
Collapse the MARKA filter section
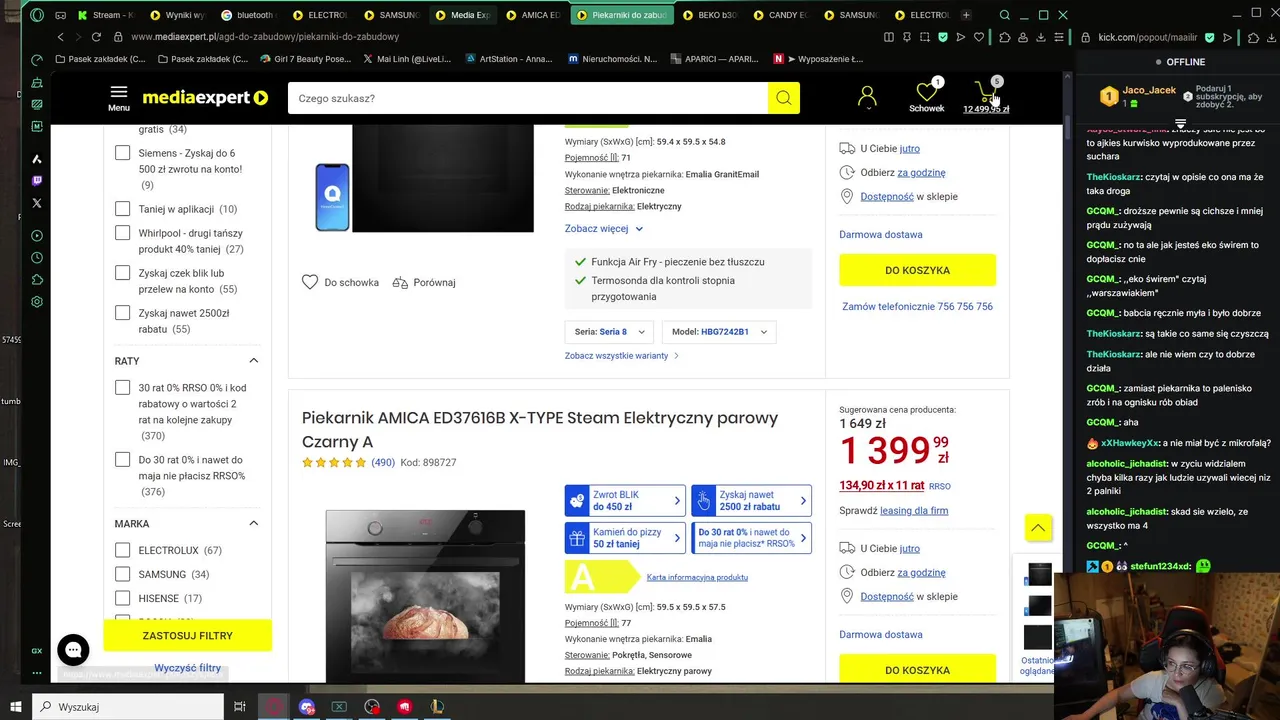(x=253, y=523)
